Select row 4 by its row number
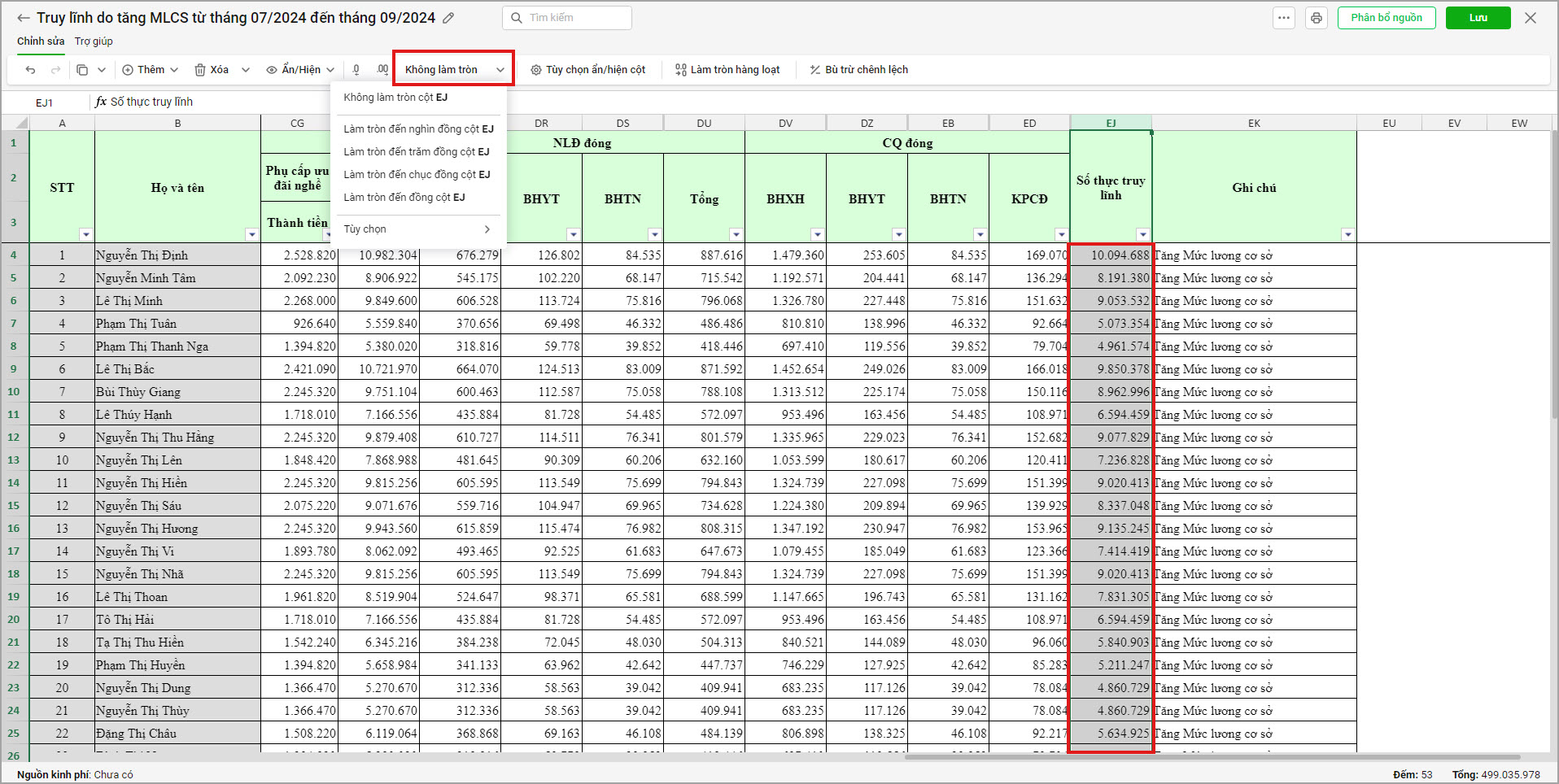The image size is (1559, 784). point(14,255)
